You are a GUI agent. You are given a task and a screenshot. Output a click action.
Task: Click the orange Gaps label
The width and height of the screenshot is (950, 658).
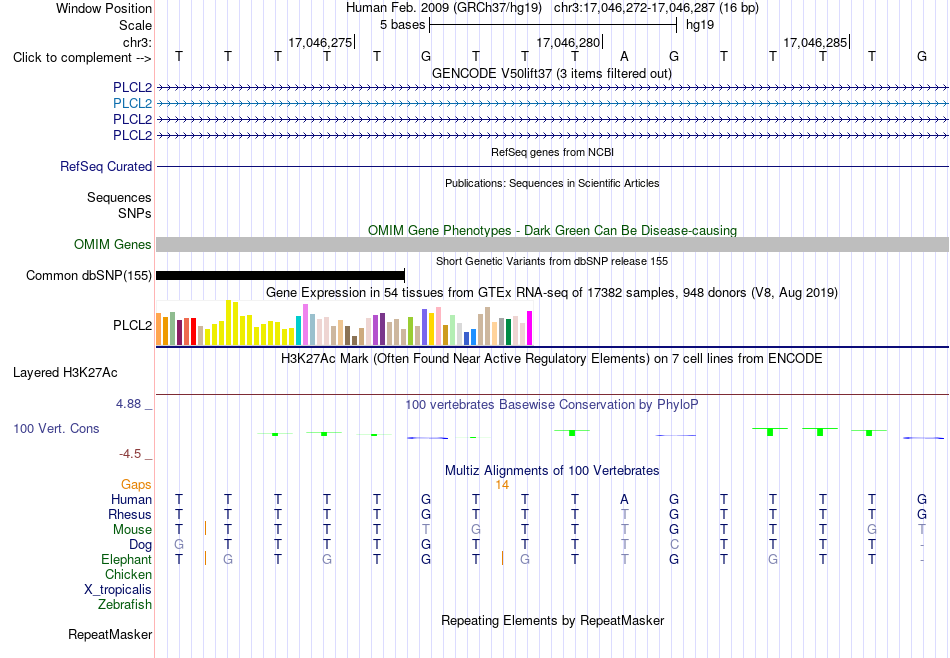click(136, 484)
